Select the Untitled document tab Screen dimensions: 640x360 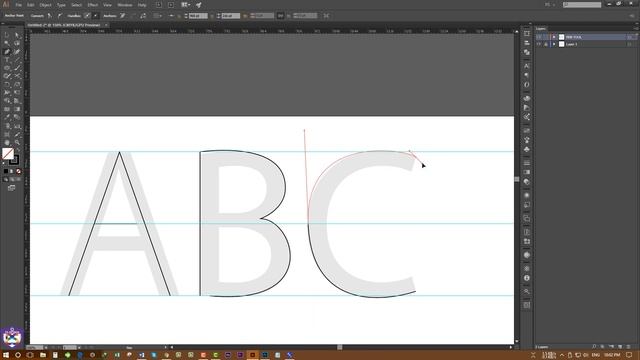click(x=64, y=25)
